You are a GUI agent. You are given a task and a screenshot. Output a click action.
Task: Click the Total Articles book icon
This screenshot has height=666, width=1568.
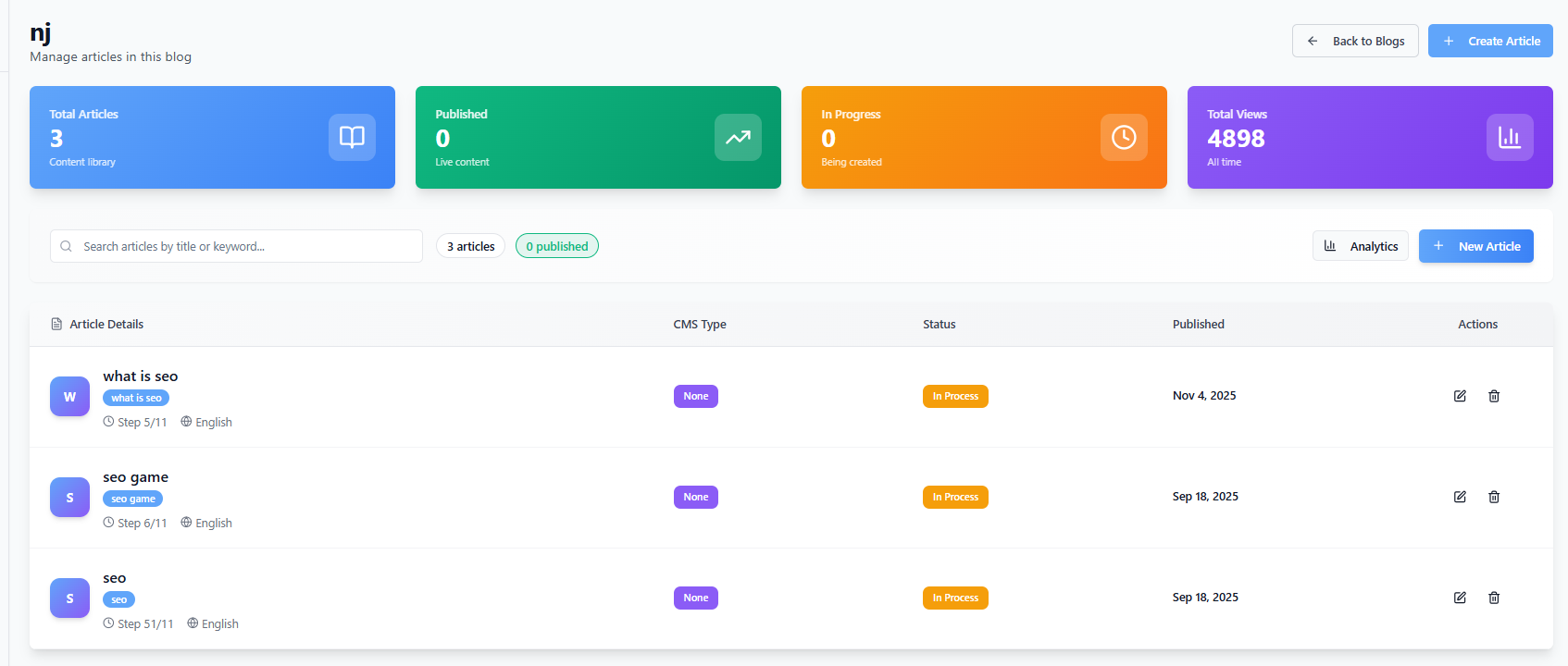(352, 137)
